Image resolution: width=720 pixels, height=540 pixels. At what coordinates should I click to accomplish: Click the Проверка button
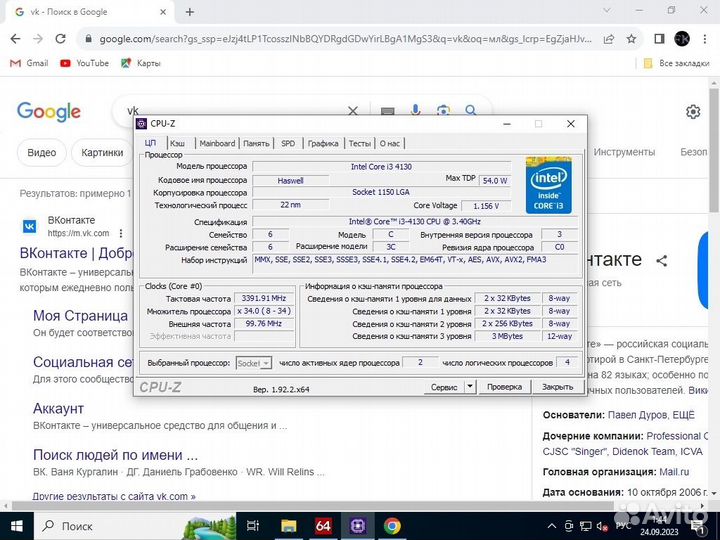(x=504, y=387)
